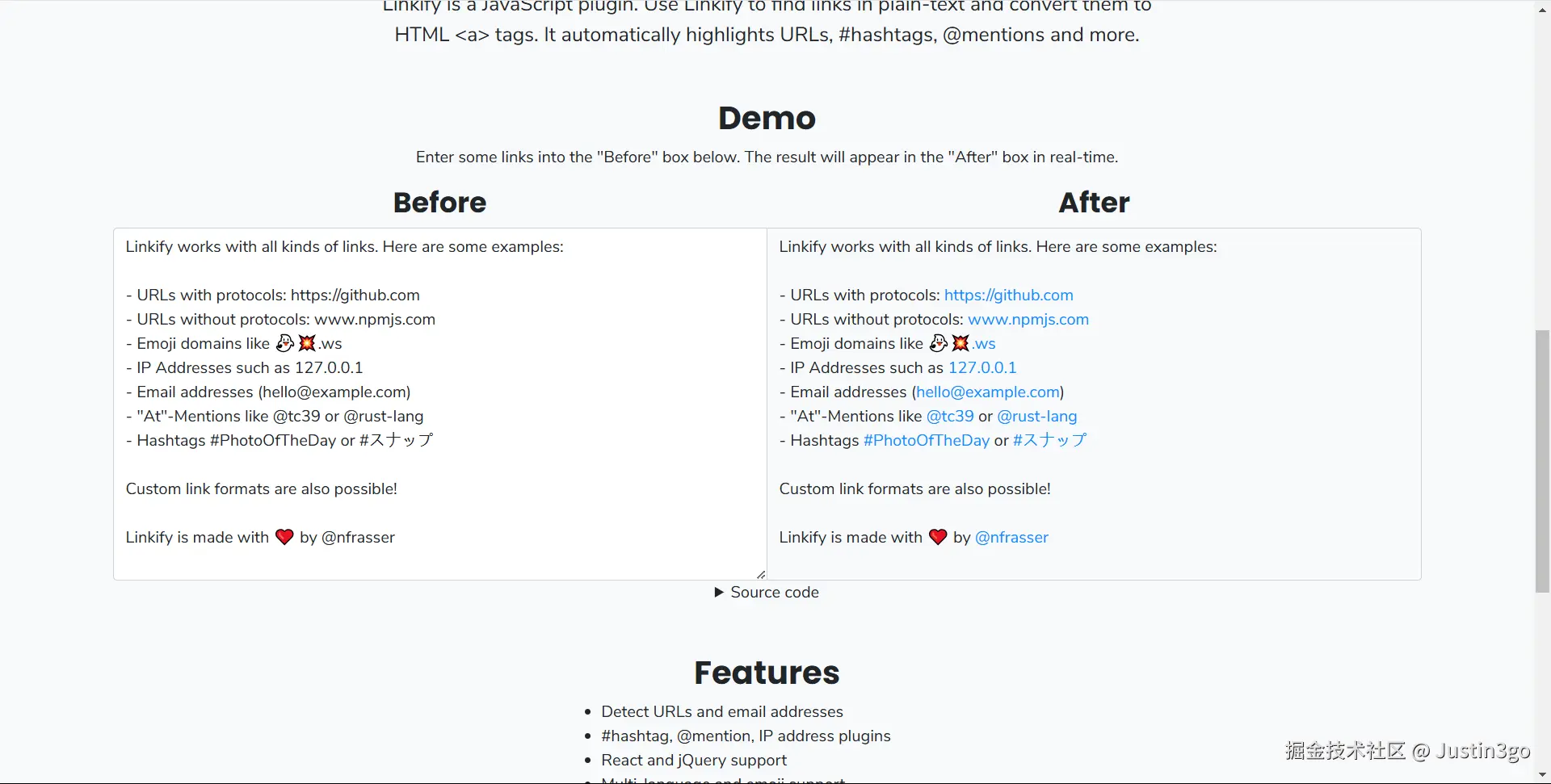
Task: Click the collision emoji in the After box
Action: point(960,343)
